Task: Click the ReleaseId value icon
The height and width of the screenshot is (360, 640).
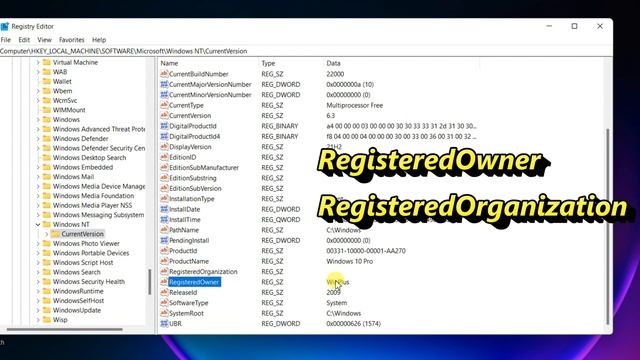Action: pos(164,293)
